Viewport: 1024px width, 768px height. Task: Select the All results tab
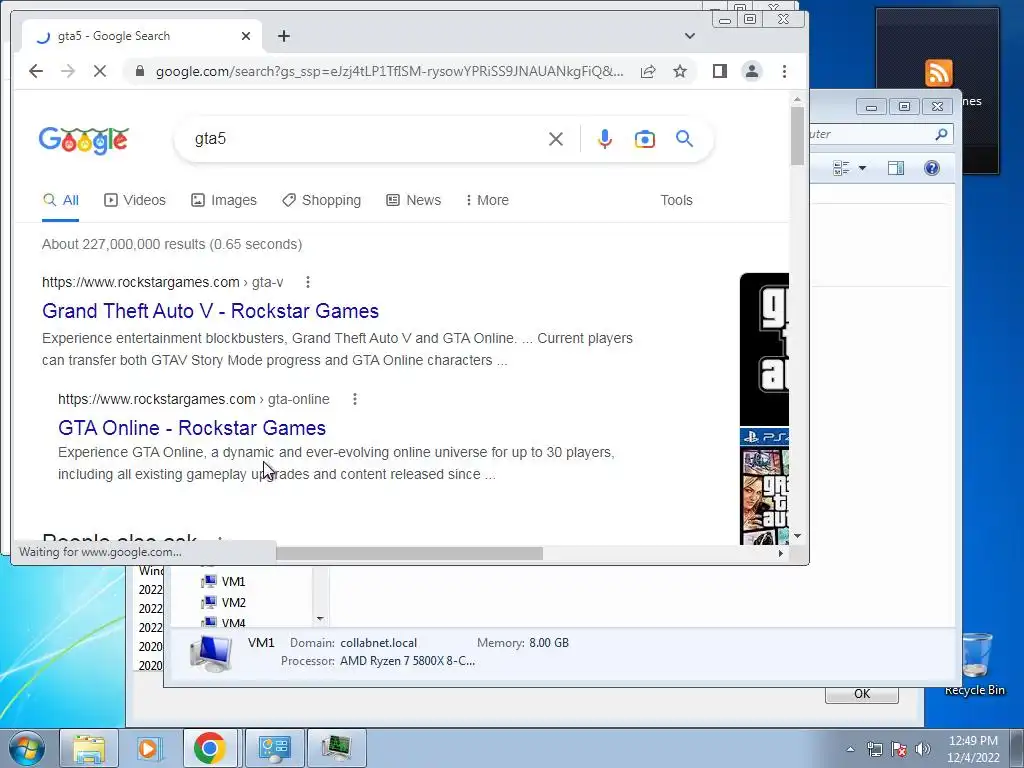pos(61,200)
